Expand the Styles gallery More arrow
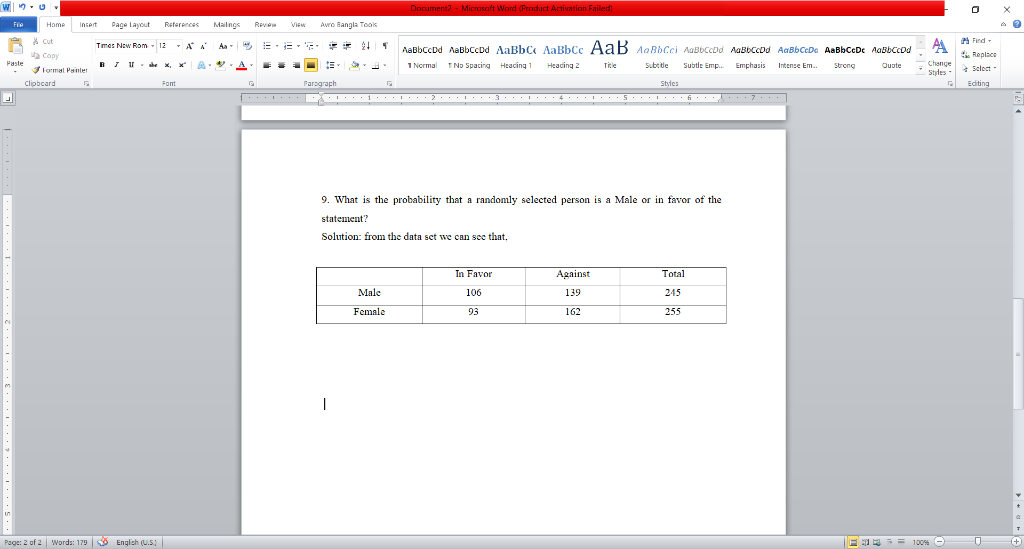This screenshot has width=1024, height=549. pyautogui.click(x=921, y=68)
